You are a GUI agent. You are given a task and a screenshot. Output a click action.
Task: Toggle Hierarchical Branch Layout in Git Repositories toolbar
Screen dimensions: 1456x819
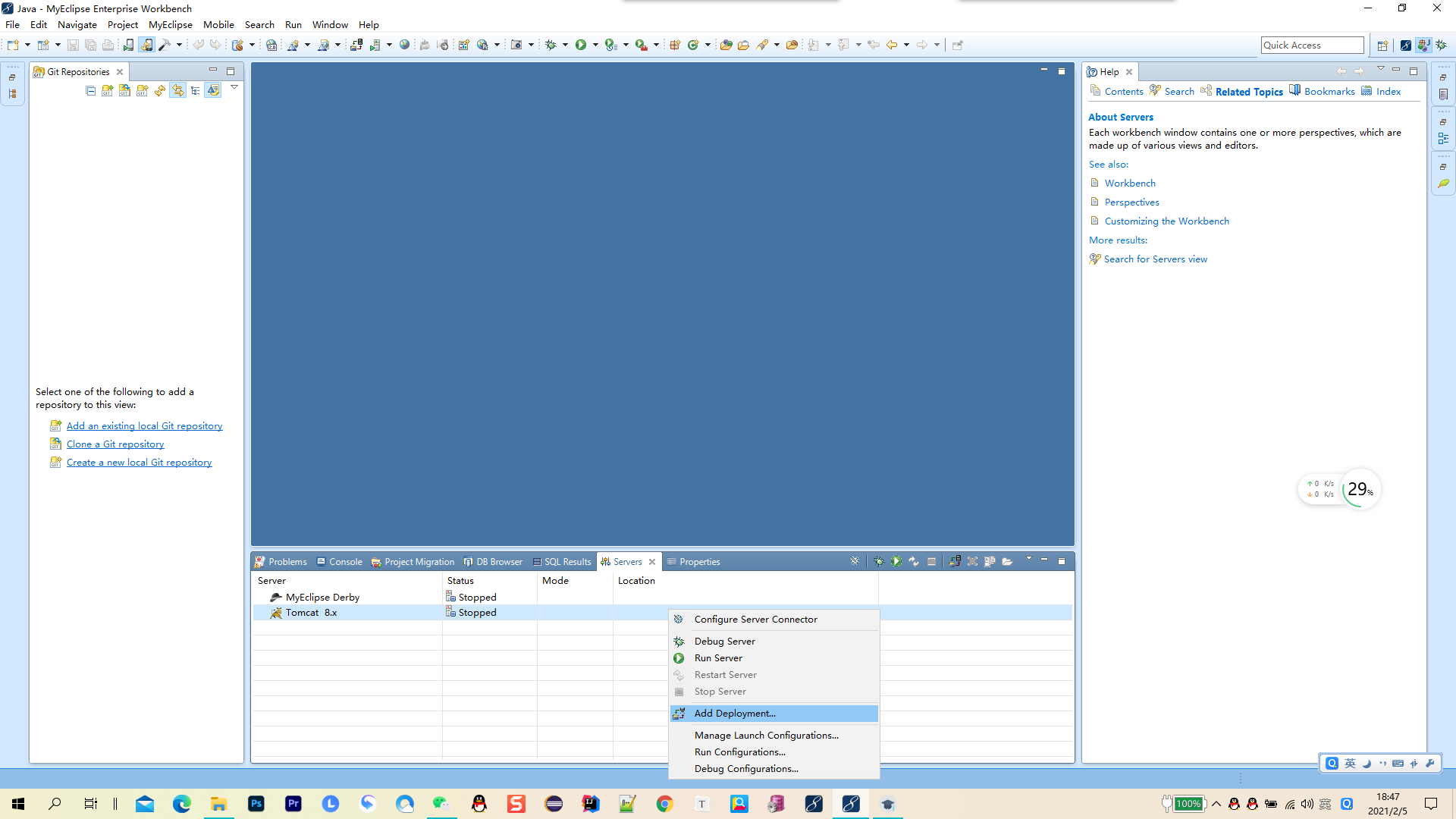pyautogui.click(x=195, y=90)
